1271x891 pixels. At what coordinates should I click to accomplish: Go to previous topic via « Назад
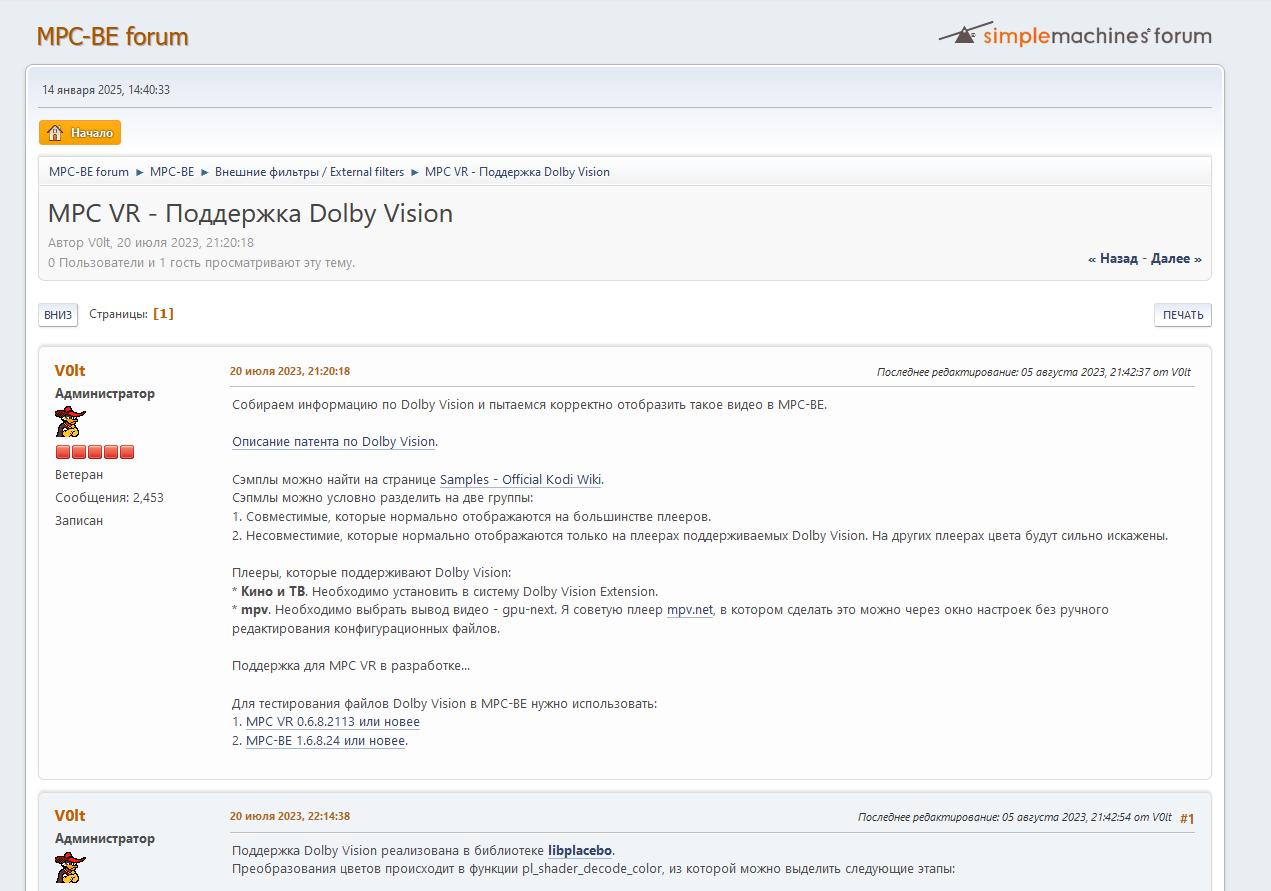tap(1113, 258)
